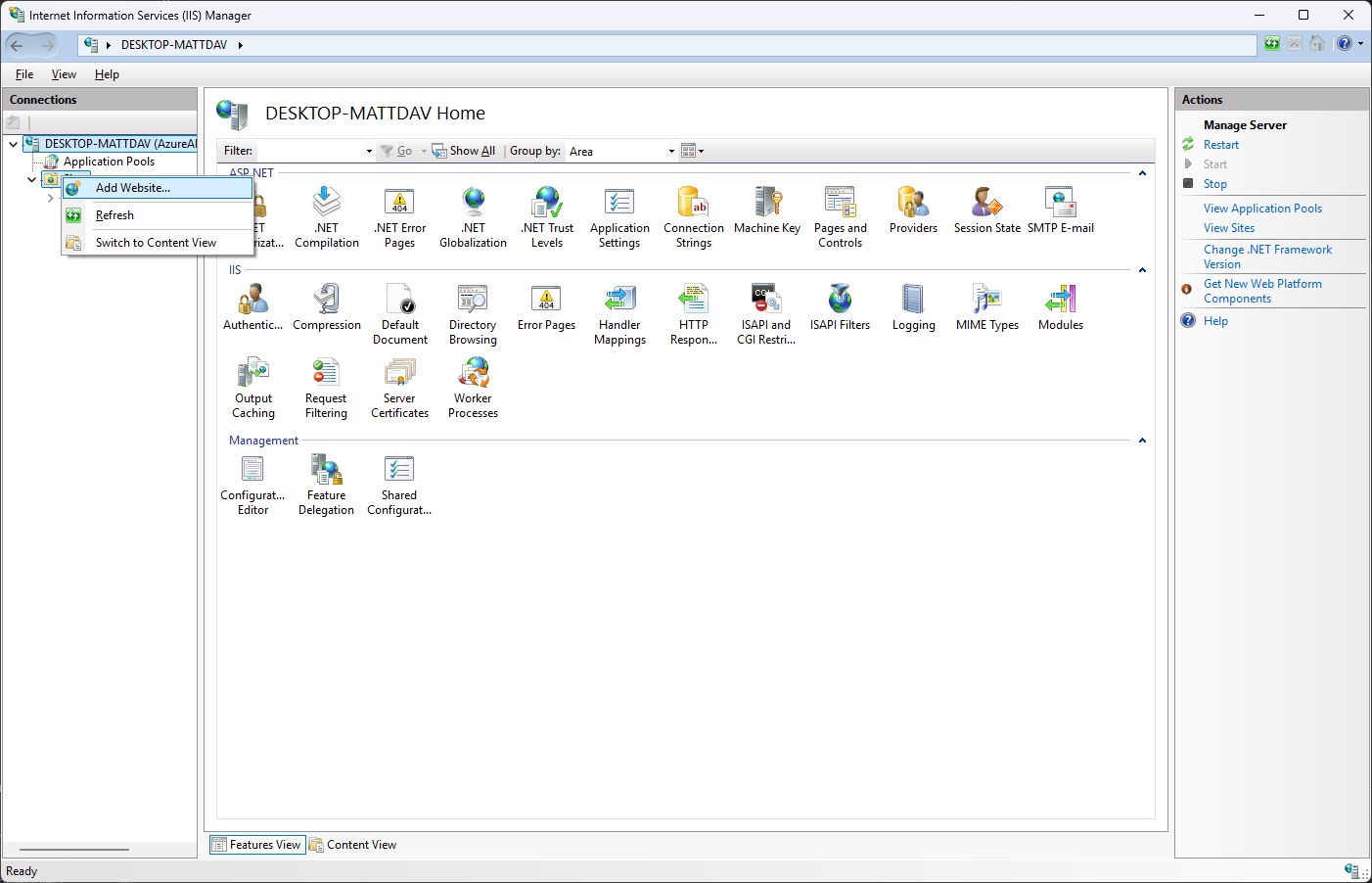
Task: Select Refresh in the context menu
Action: click(x=158, y=215)
